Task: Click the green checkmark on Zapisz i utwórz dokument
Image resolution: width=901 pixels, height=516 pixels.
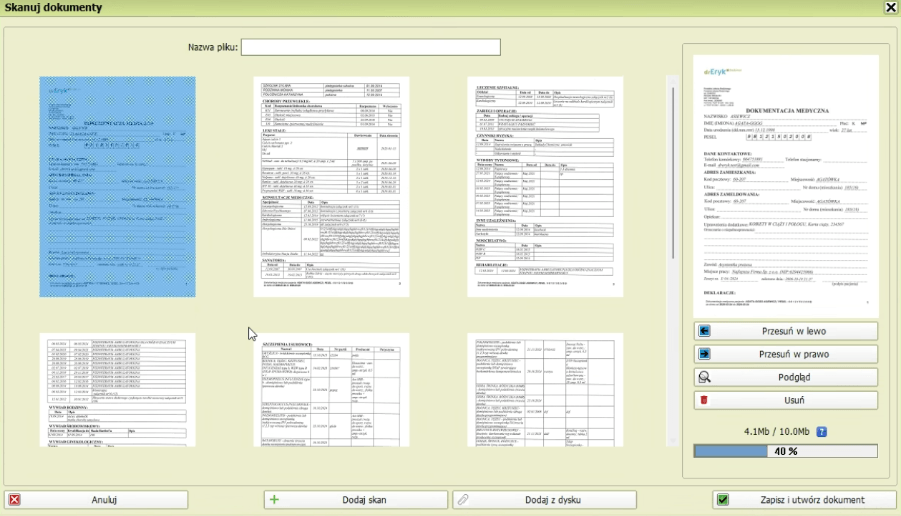Action: pos(723,499)
